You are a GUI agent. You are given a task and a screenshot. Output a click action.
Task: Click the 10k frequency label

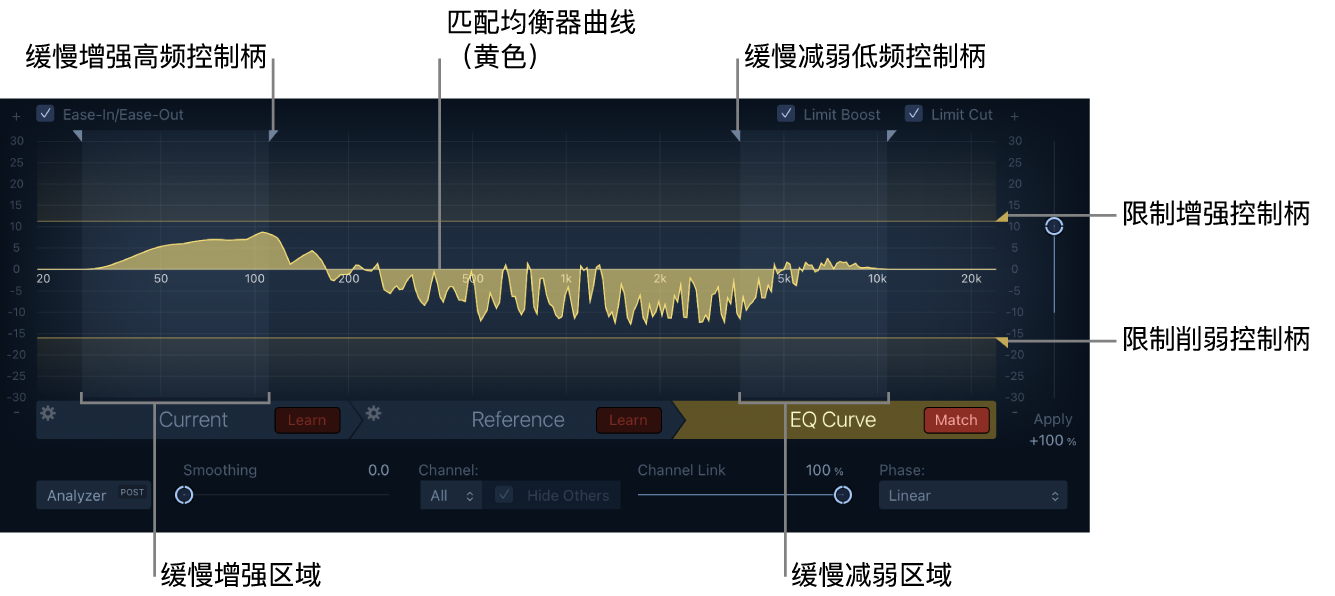[x=877, y=278]
